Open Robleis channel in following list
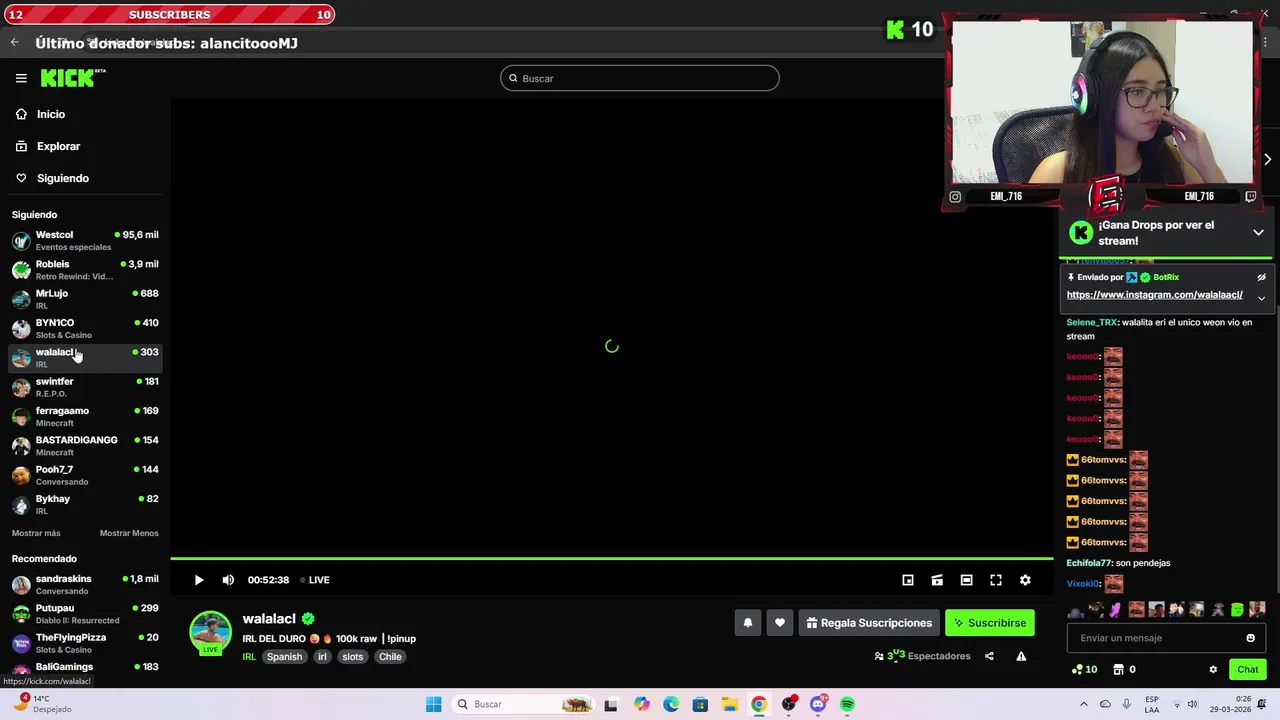 [x=85, y=269]
